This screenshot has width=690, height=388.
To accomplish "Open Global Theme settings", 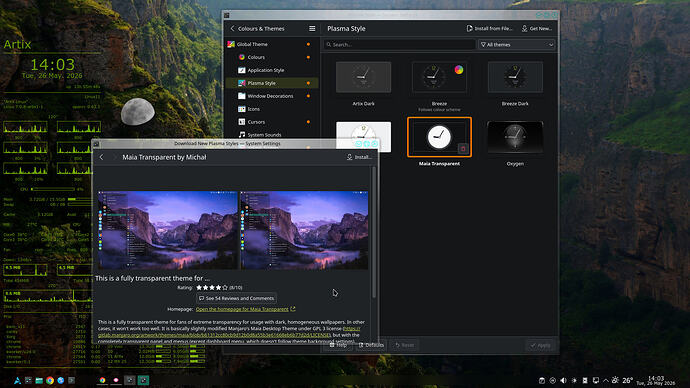I will (x=272, y=44).
